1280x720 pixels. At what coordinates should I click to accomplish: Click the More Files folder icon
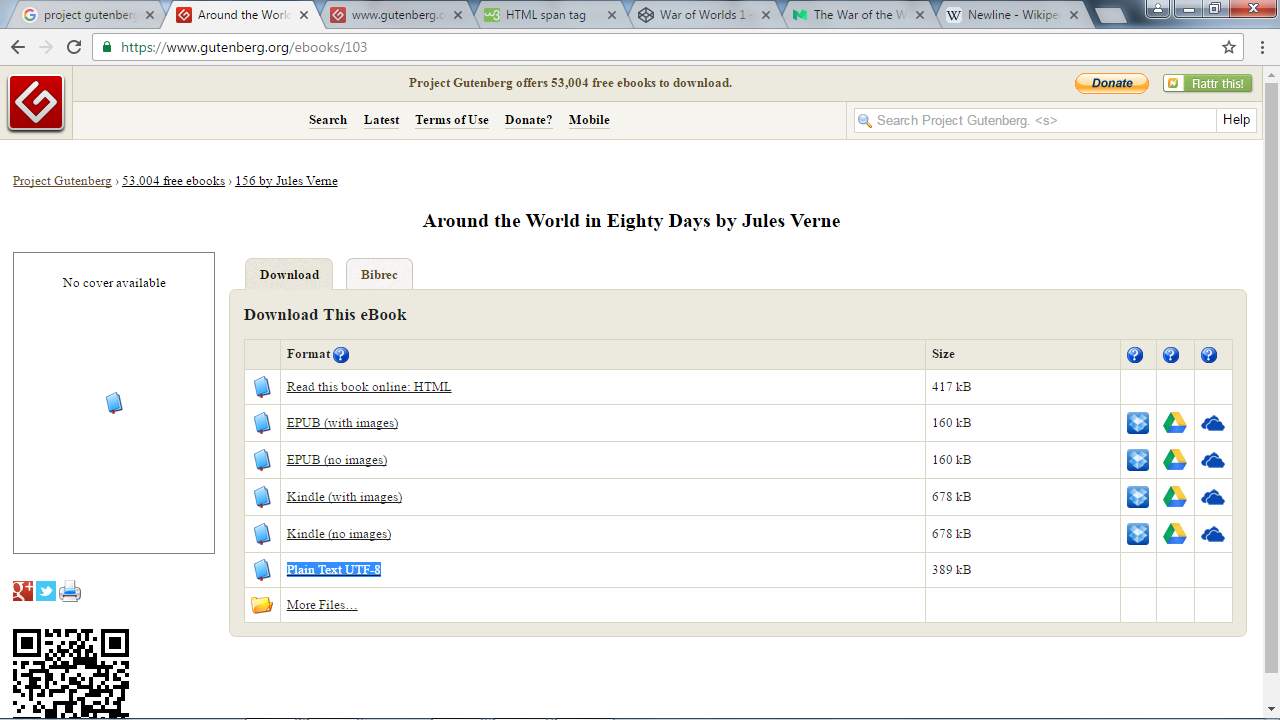(262, 605)
